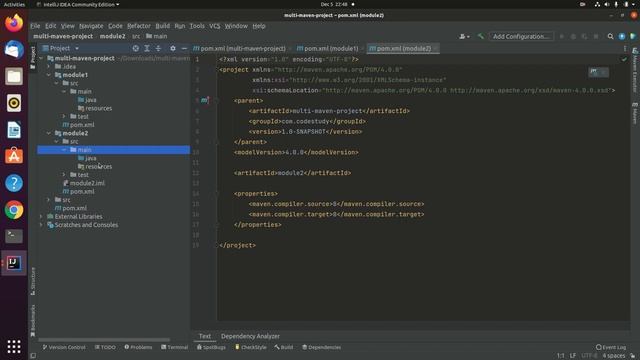Open Ubuntu Software from dock

click(x=14, y=156)
